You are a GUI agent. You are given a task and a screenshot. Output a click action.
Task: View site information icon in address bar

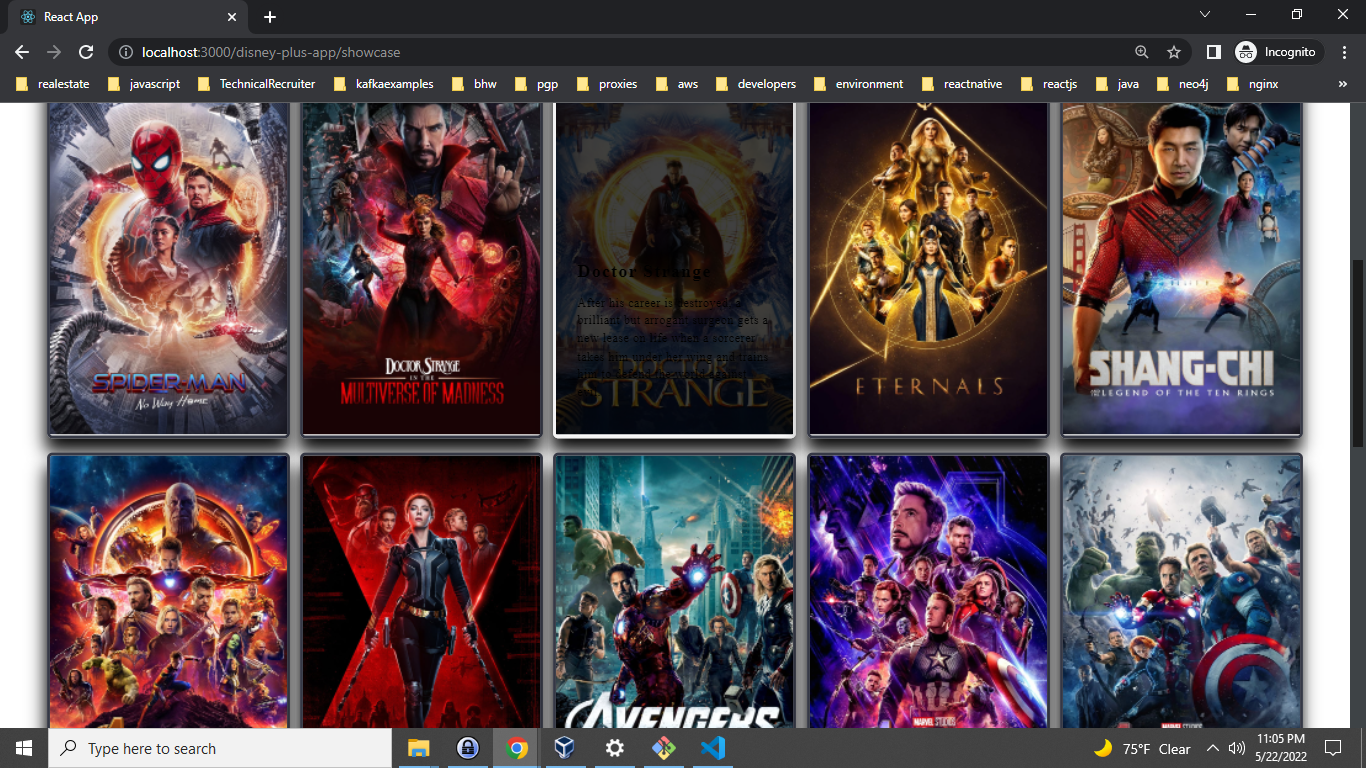(125, 52)
